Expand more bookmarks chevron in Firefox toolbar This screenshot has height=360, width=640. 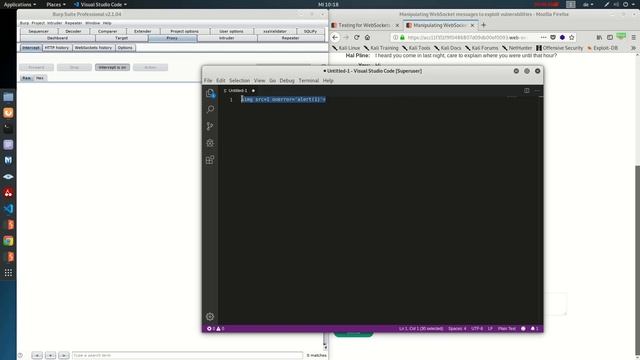633,48
